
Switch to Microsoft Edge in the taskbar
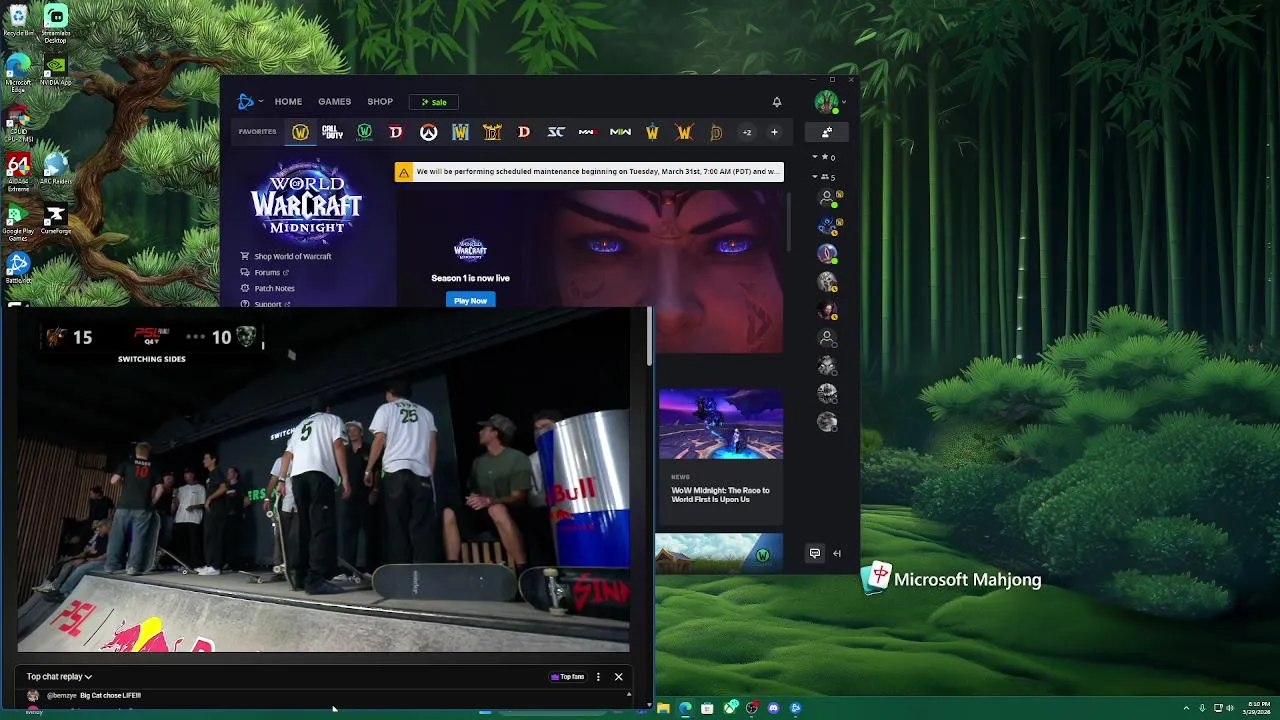click(x=685, y=708)
